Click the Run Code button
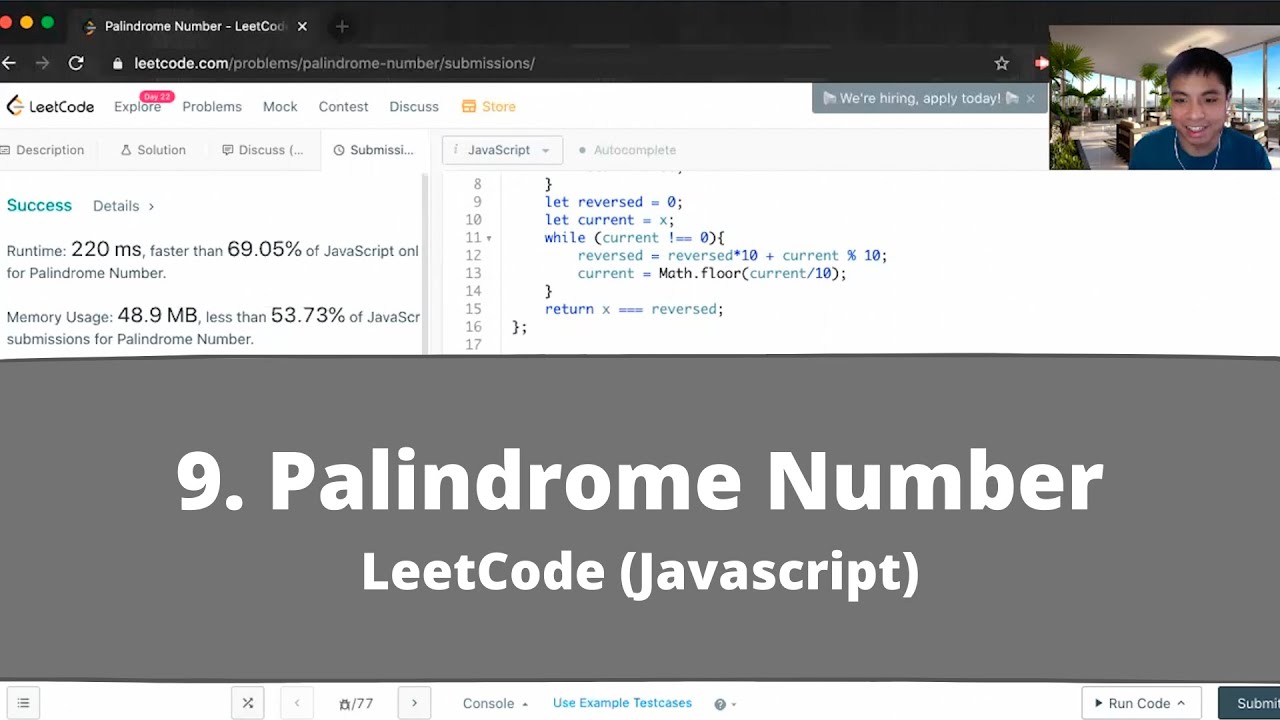Viewport: 1280px width, 720px height. (x=1140, y=703)
